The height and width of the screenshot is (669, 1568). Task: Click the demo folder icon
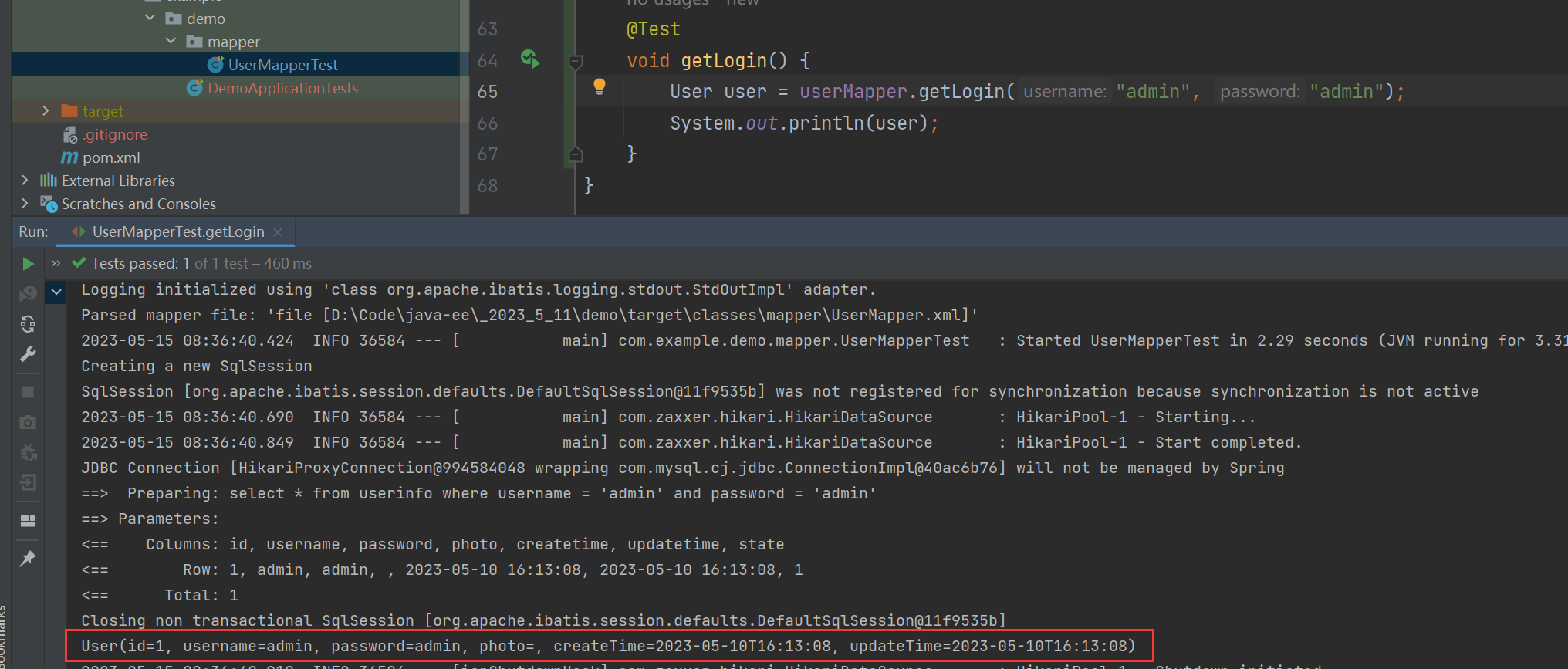(174, 18)
